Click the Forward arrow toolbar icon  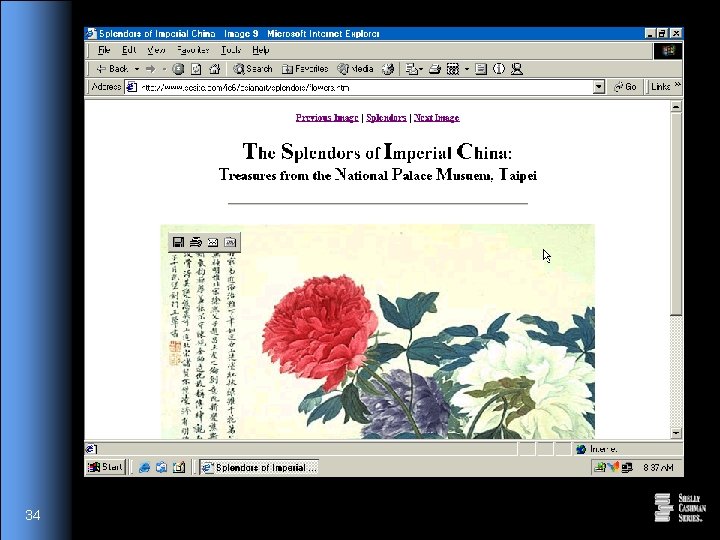tap(151, 69)
